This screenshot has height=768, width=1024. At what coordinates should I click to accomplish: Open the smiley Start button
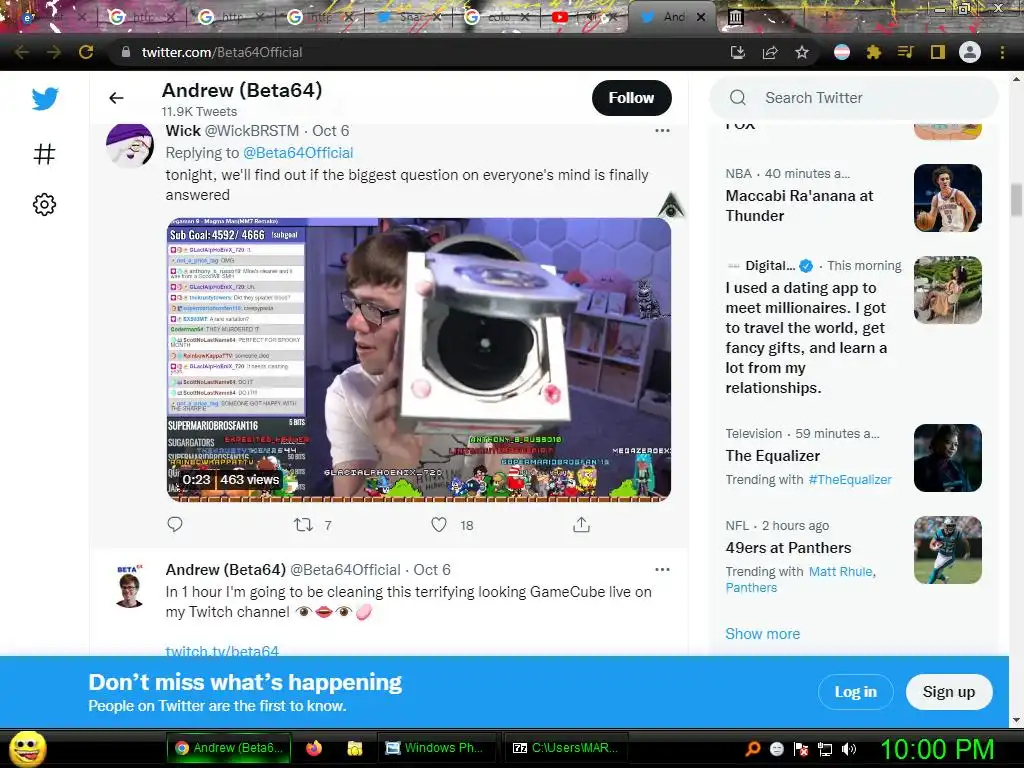[x=27, y=748]
